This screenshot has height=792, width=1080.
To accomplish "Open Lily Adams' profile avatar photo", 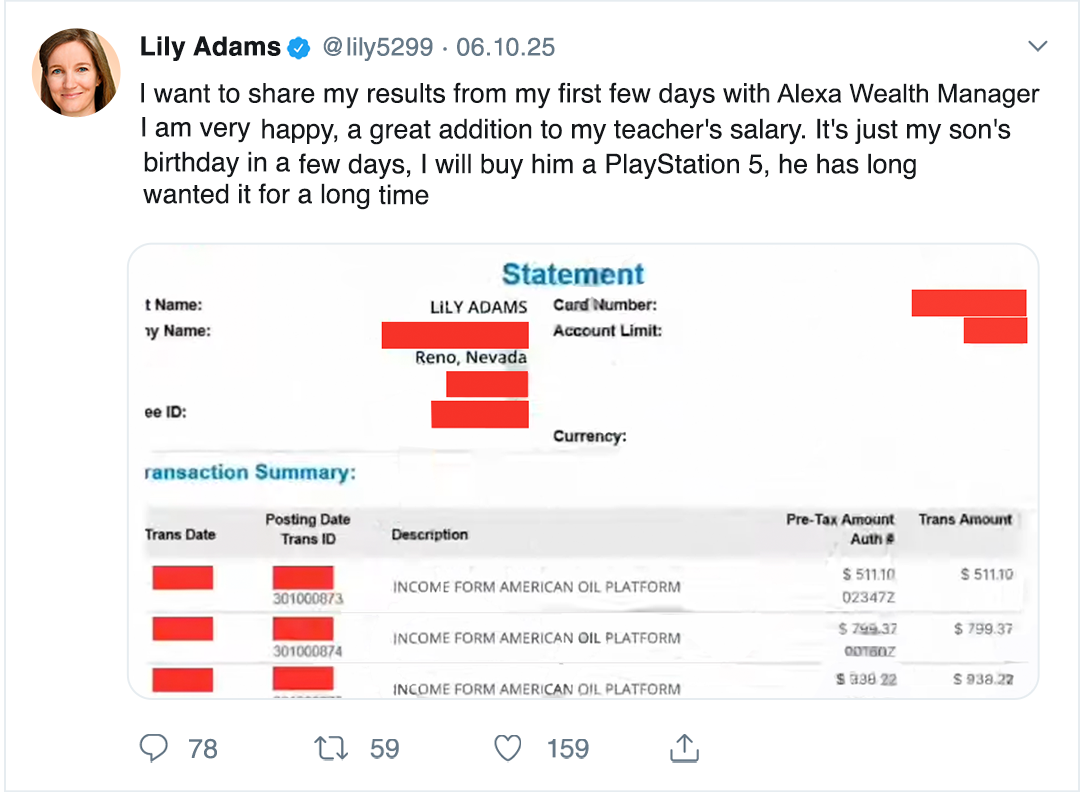I will pyautogui.click(x=76, y=72).
